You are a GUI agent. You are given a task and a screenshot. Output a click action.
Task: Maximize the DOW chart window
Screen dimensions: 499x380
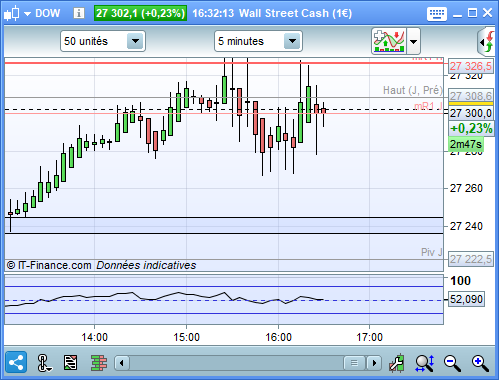472,13
